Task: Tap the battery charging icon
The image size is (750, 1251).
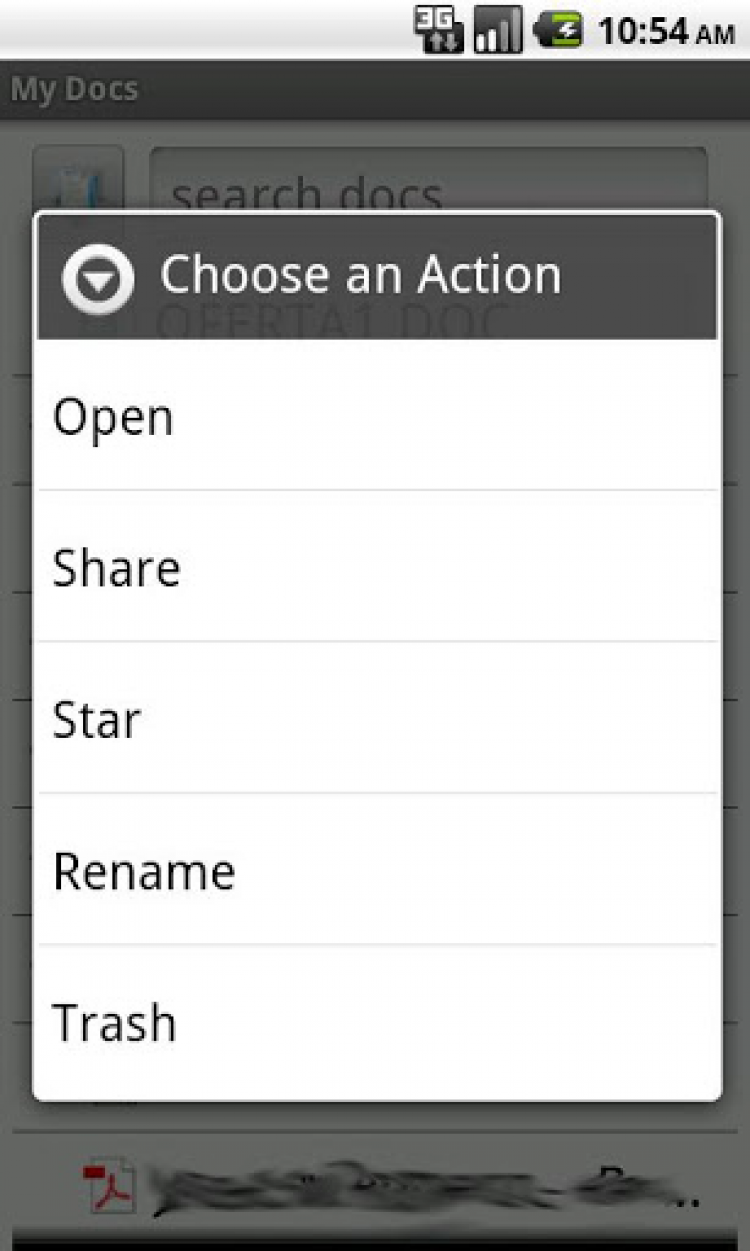Action: [558, 30]
